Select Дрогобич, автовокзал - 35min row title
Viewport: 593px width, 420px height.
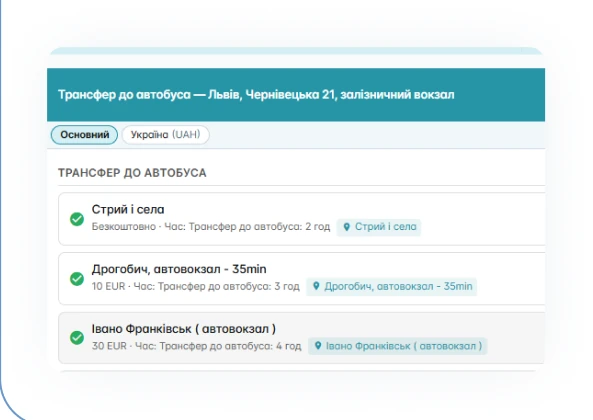tap(179, 269)
